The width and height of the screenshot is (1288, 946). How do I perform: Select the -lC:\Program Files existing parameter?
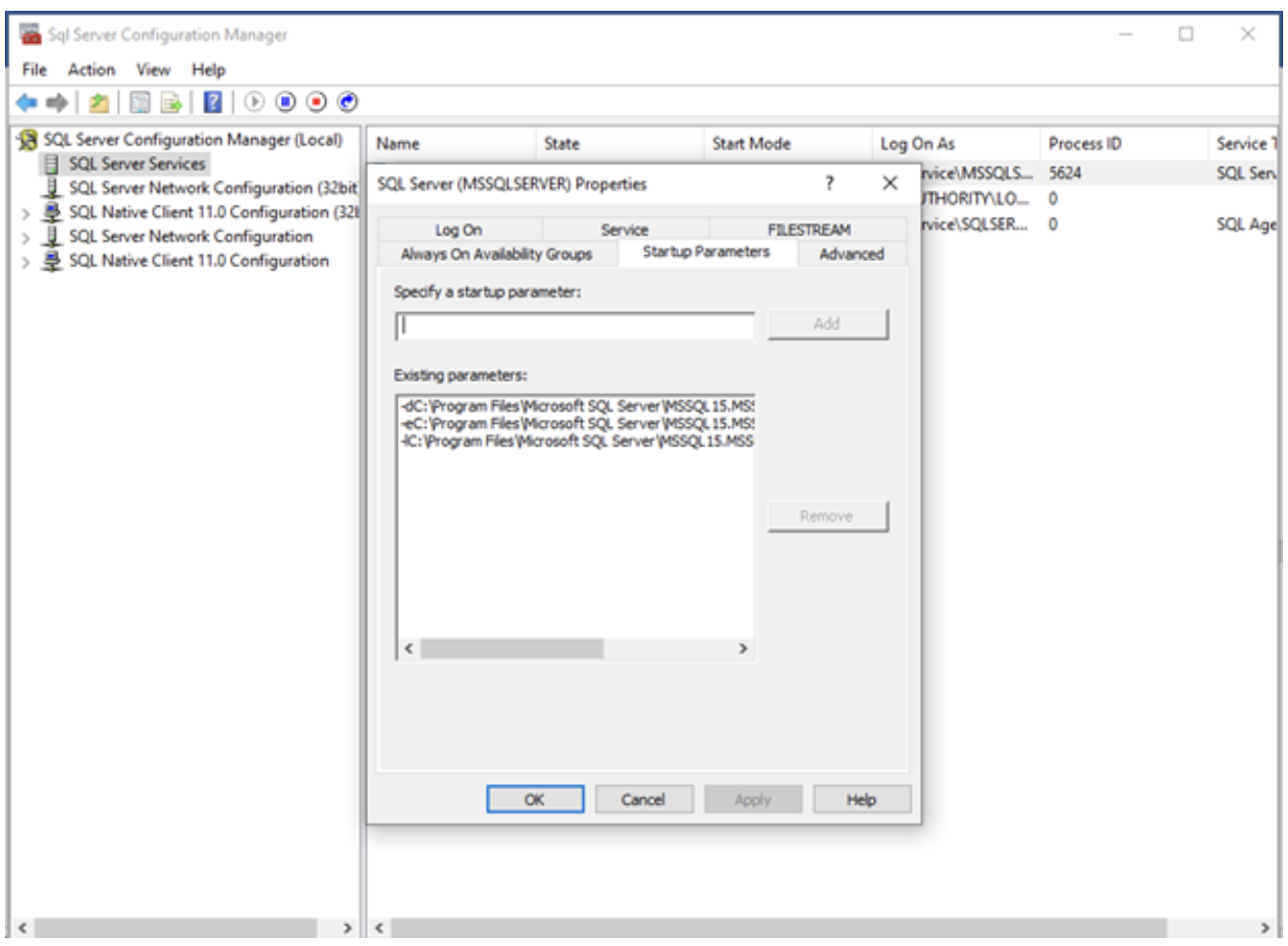(x=577, y=442)
